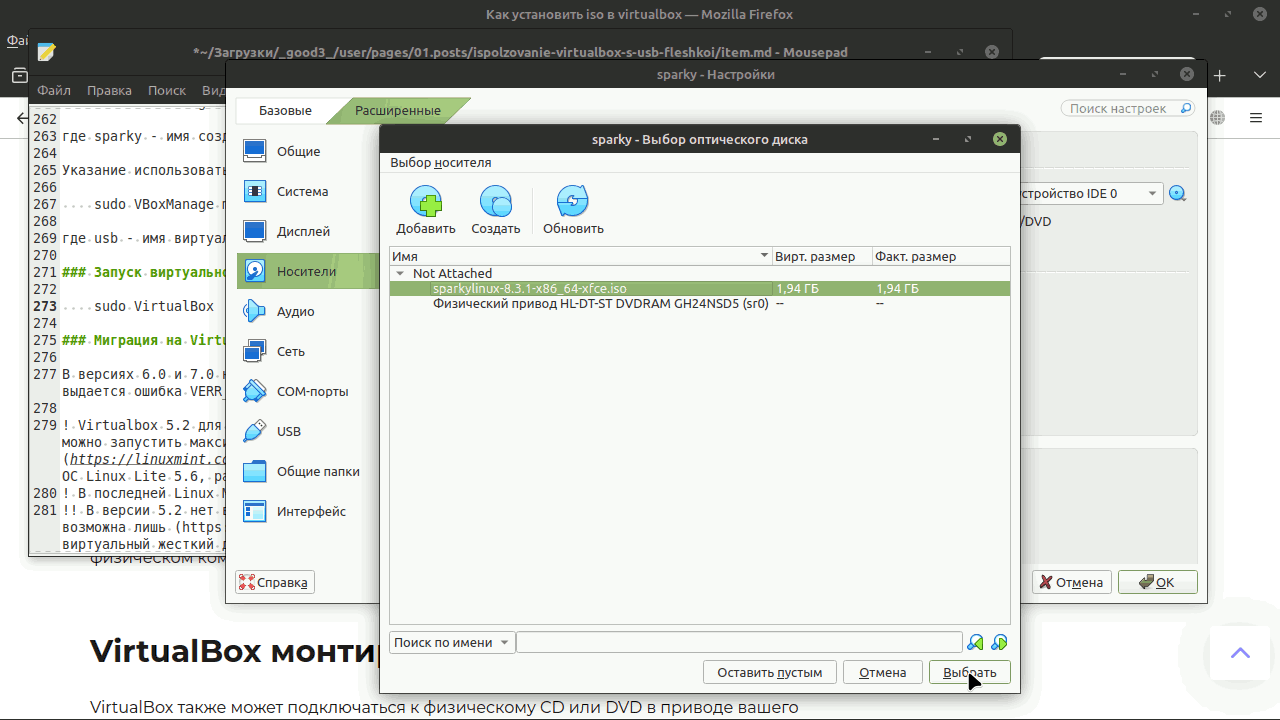Image resolution: width=1280 pixels, height=720 pixels.
Task: Open the Firefox hamburger menu
Action: coord(1256,118)
